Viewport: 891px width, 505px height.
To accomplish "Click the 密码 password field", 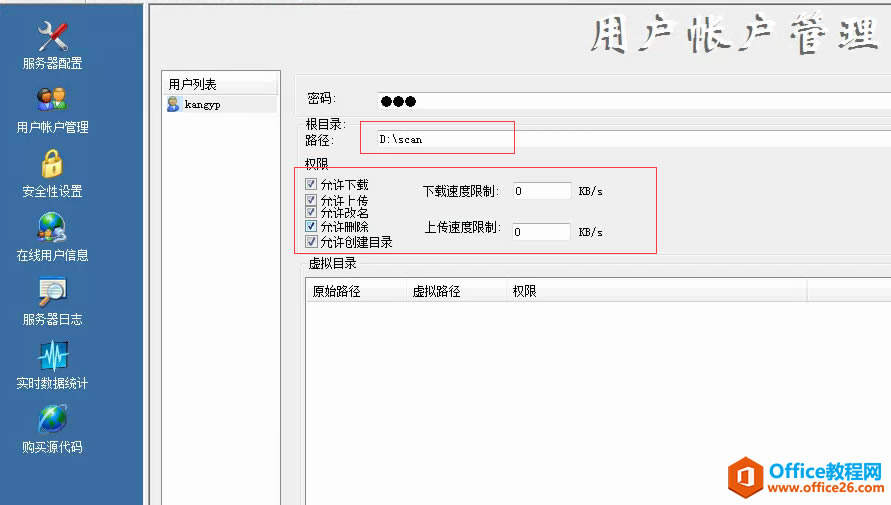I will (x=634, y=101).
